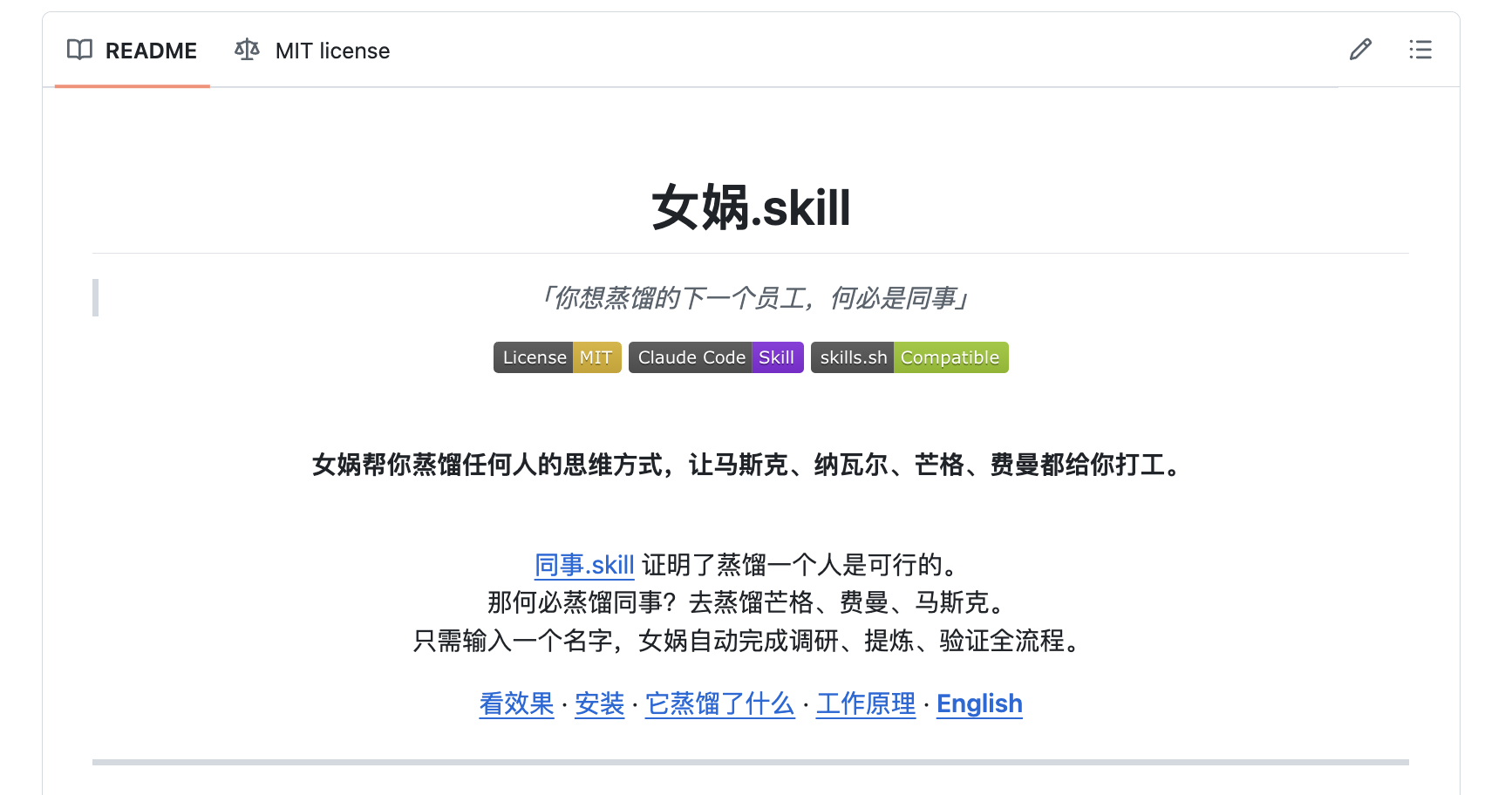Open the 工作原理 link
The height and width of the screenshot is (795, 1512).
pos(865,703)
